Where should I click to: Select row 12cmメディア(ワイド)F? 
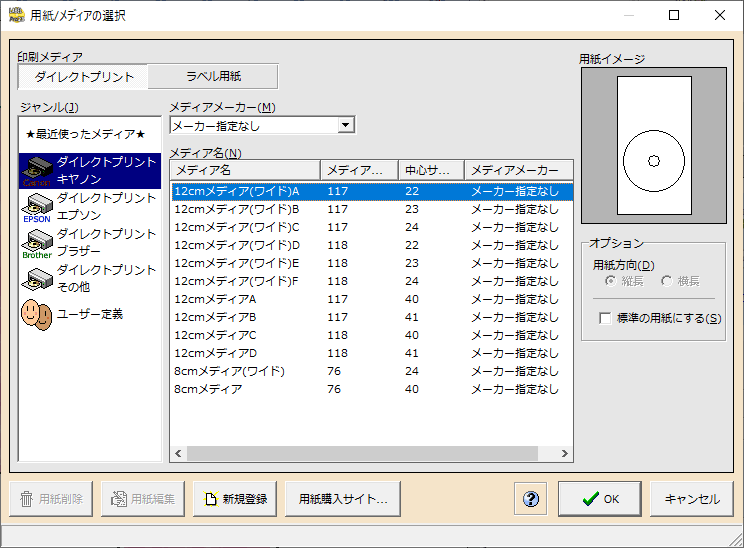click(x=372, y=281)
